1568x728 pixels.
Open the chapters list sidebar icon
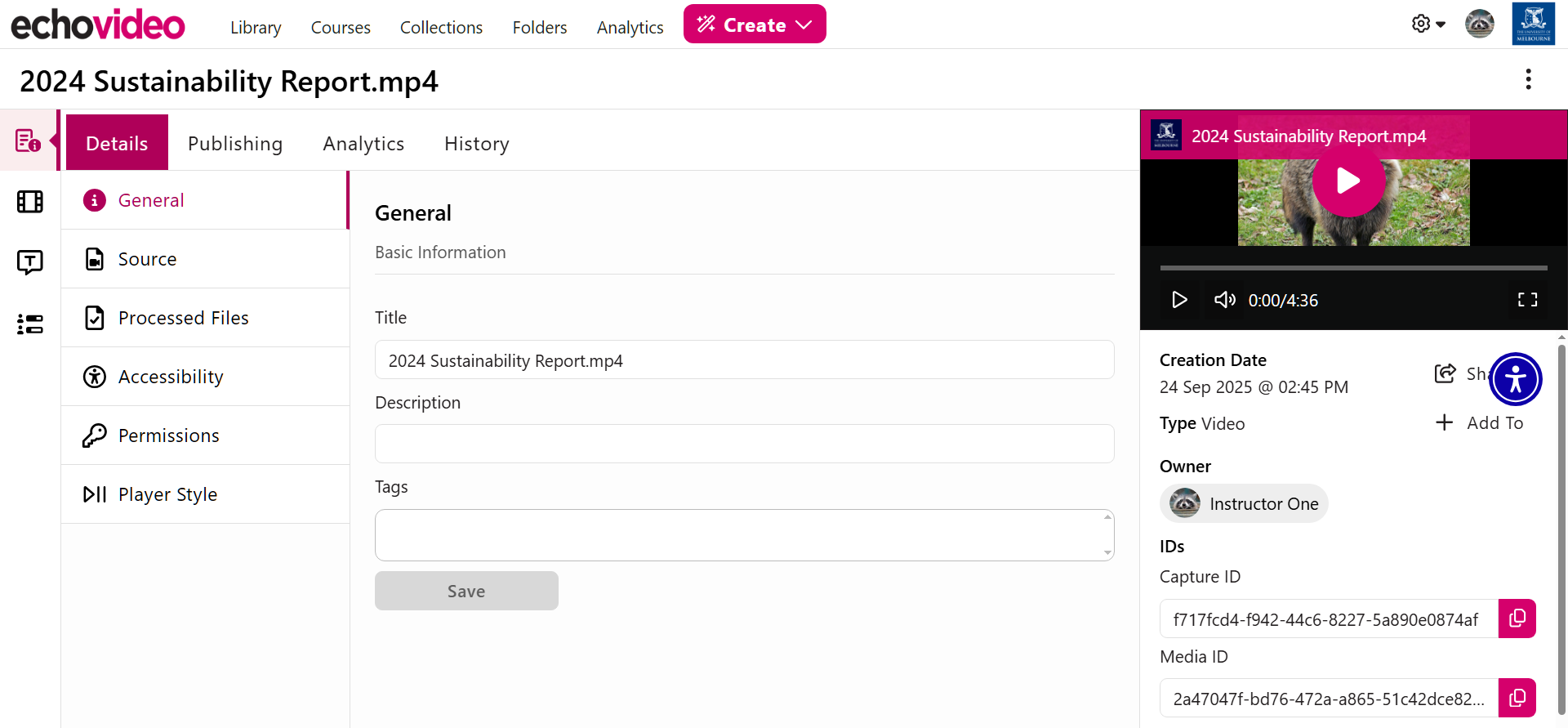click(30, 324)
